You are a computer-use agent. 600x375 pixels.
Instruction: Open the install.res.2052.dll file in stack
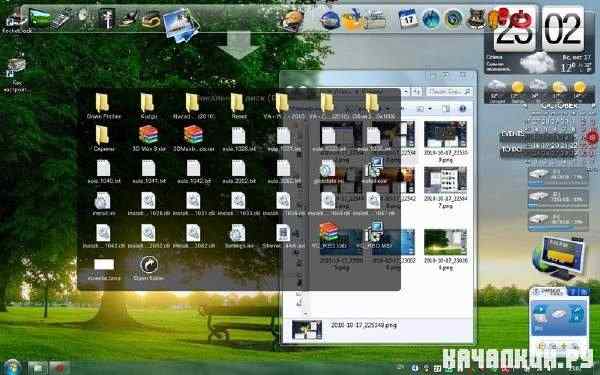click(x=148, y=236)
